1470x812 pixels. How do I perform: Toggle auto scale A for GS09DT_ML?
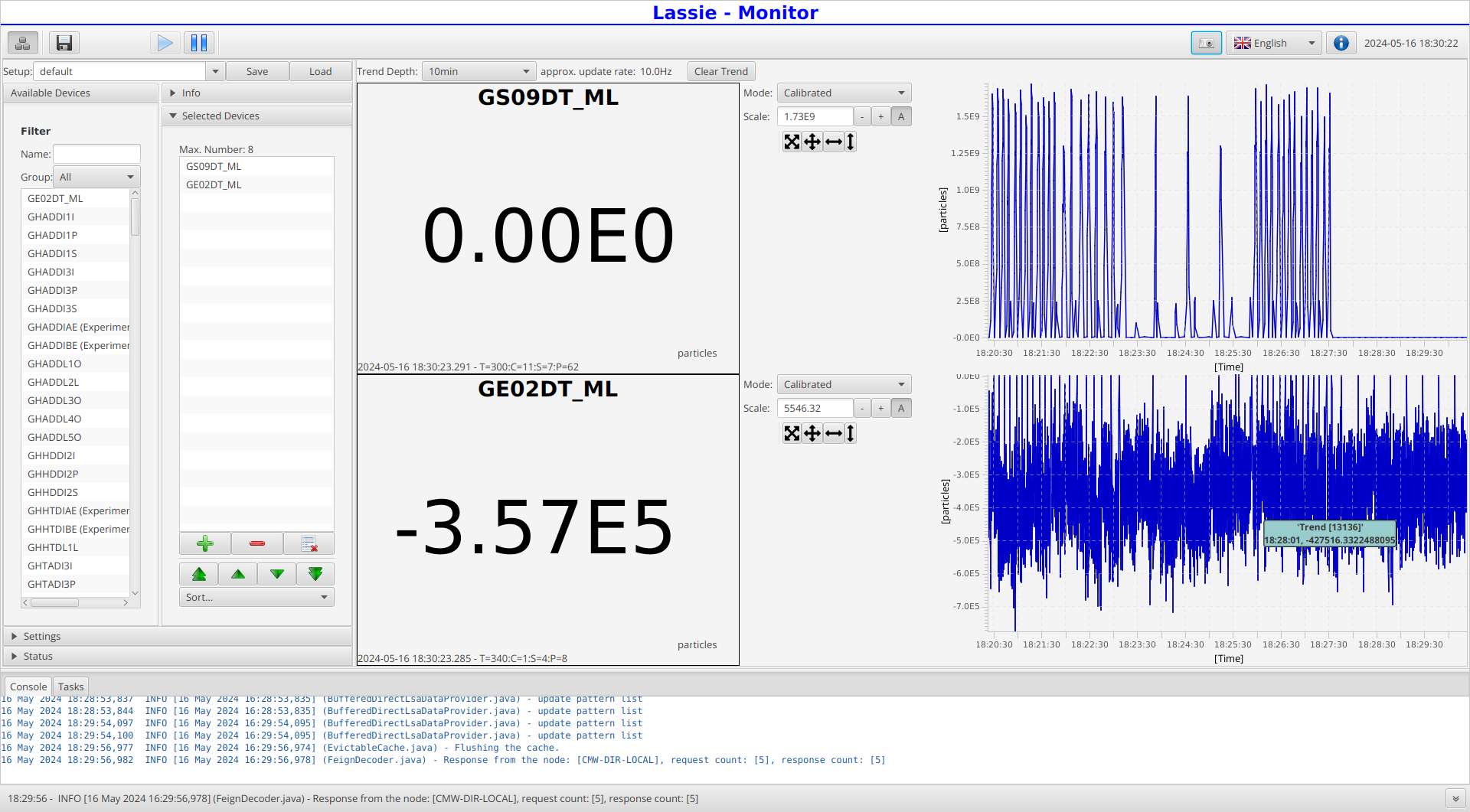[x=901, y=116]
